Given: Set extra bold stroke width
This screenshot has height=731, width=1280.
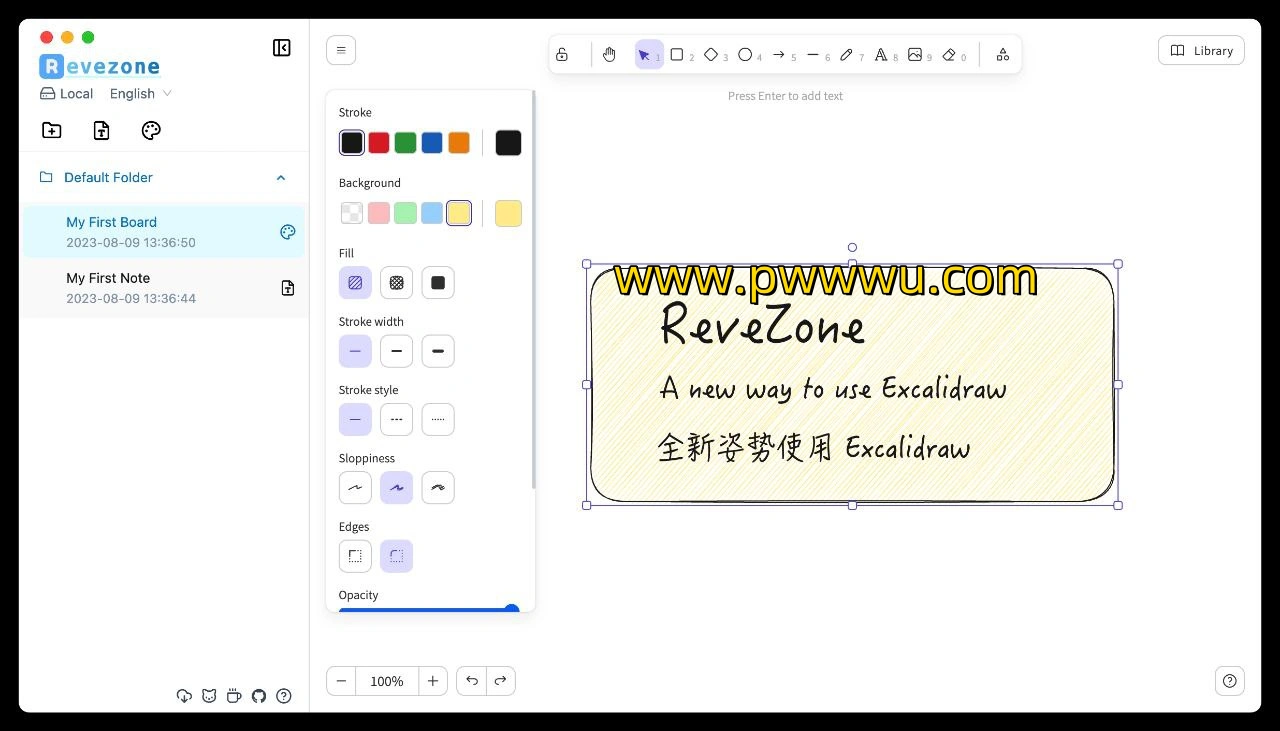Looking at the screenshot, I should point(438,352).
